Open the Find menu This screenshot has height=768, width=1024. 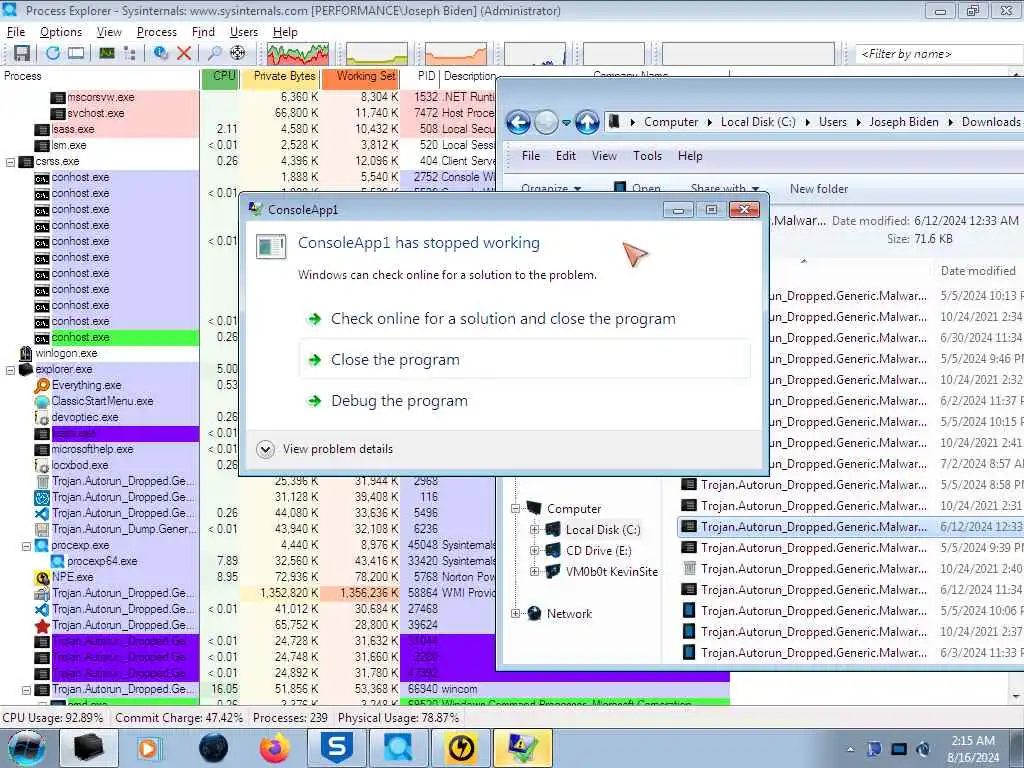(203, 32)
